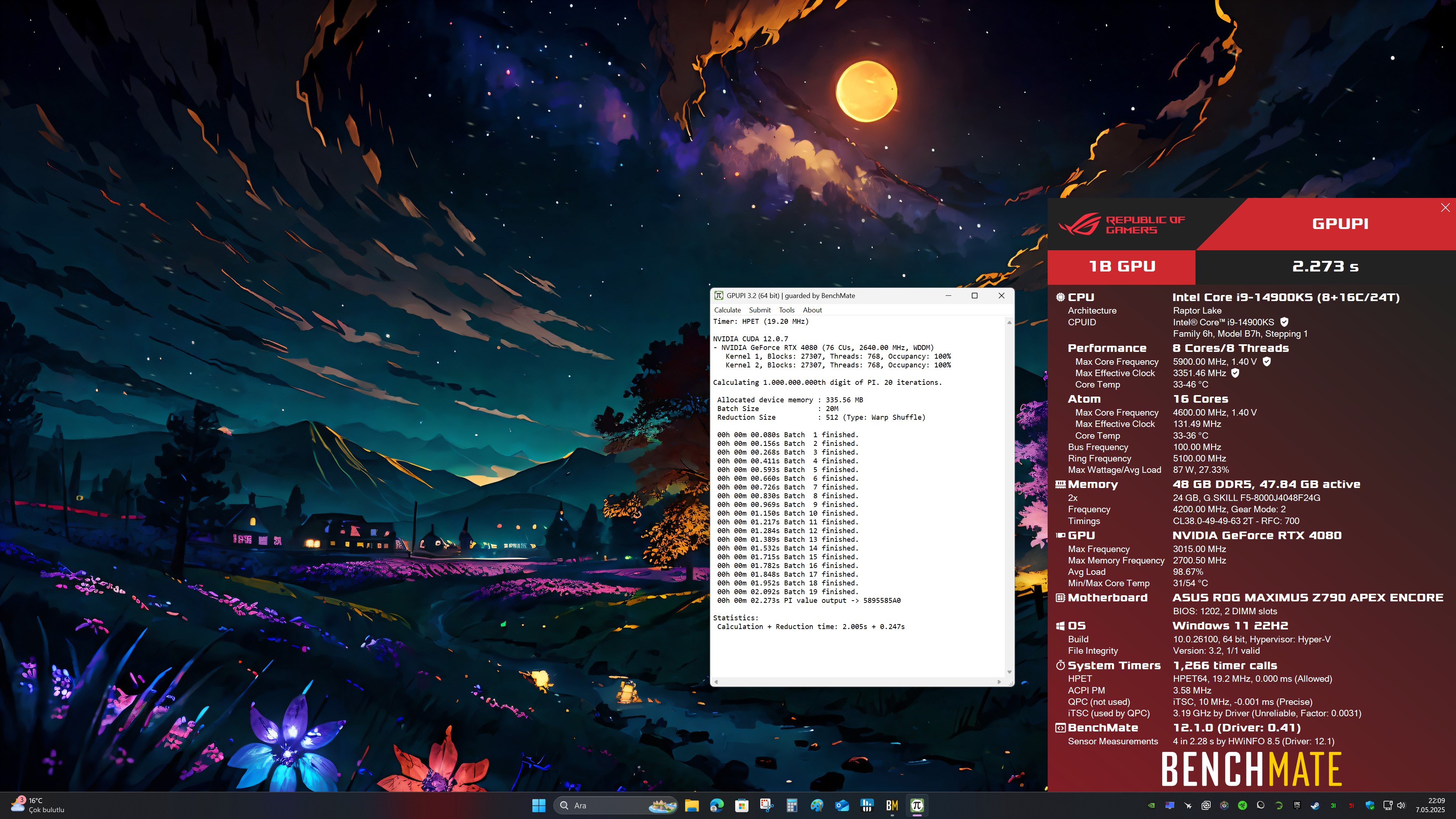Switch to BenchMate BM taskbar icon
This screenshot has width=1456, height=819.
coord(892,805)
